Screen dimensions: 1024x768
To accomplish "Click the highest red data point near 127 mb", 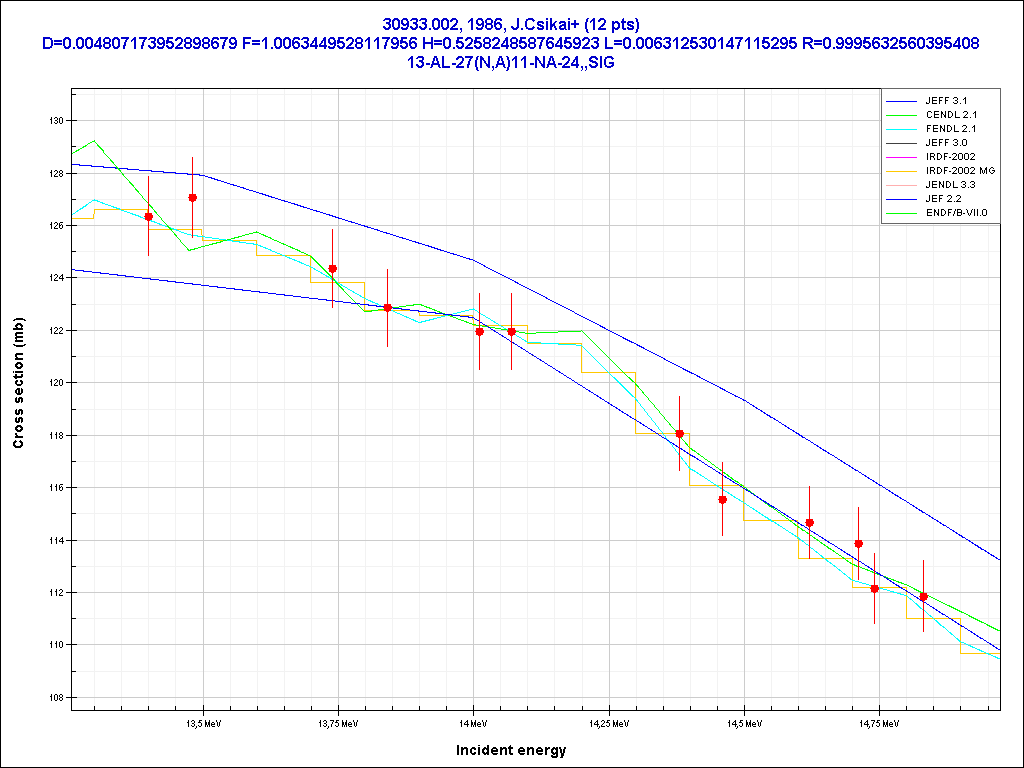I will coord(193,198).
